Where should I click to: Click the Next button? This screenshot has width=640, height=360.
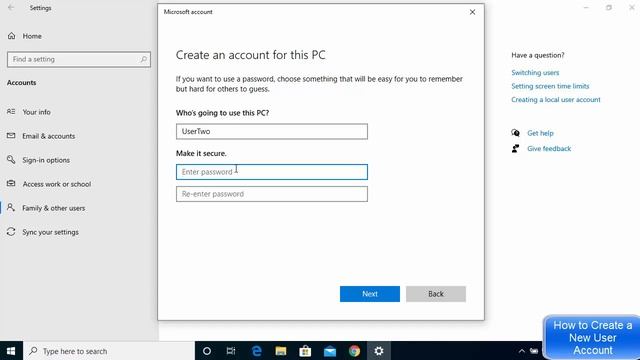(369, 294)
